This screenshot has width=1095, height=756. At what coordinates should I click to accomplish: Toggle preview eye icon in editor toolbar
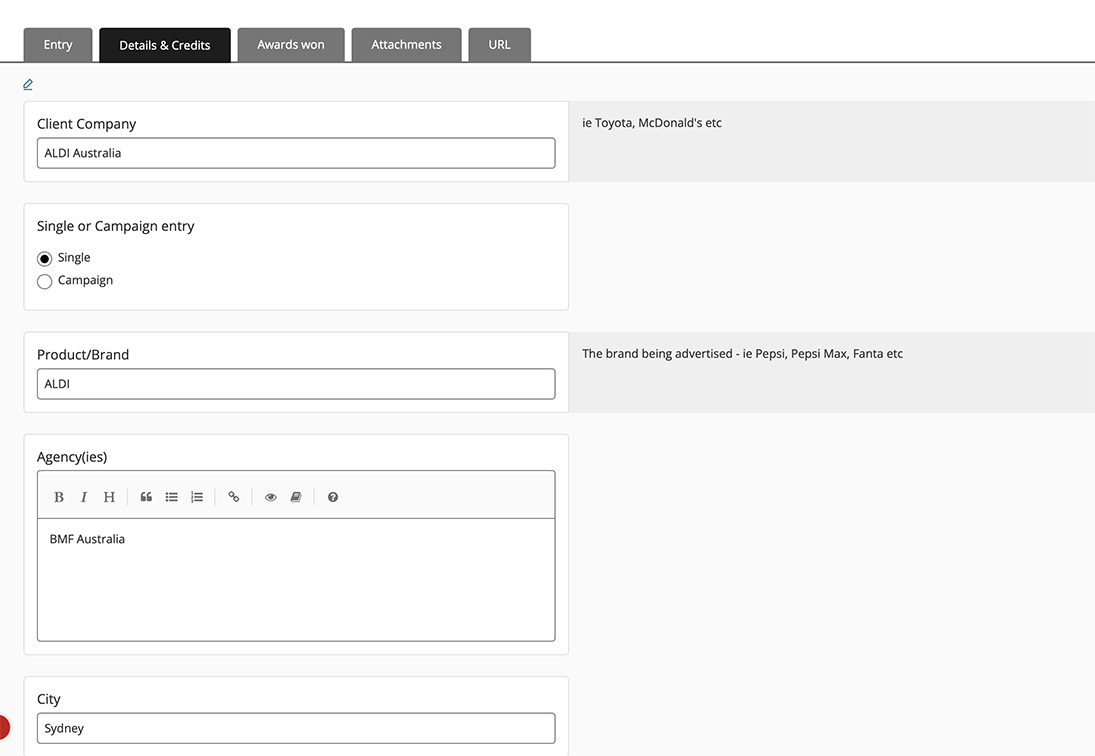(x=271, y=497)
